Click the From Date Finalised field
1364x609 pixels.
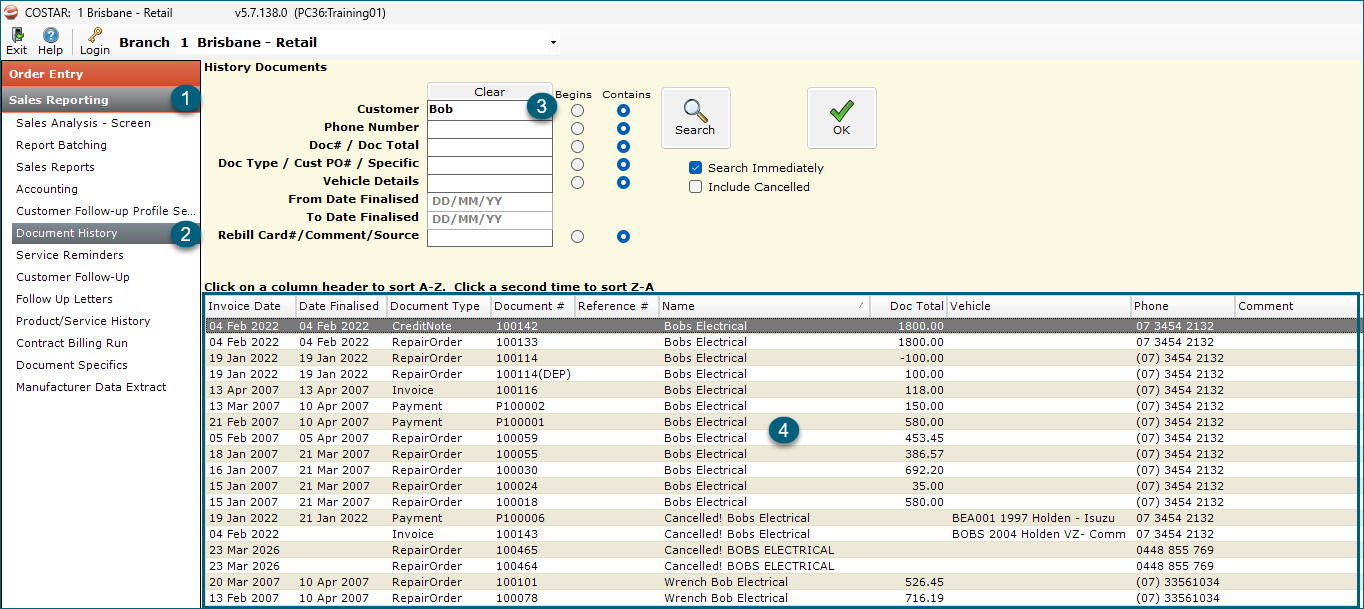(x=490, y=201)
